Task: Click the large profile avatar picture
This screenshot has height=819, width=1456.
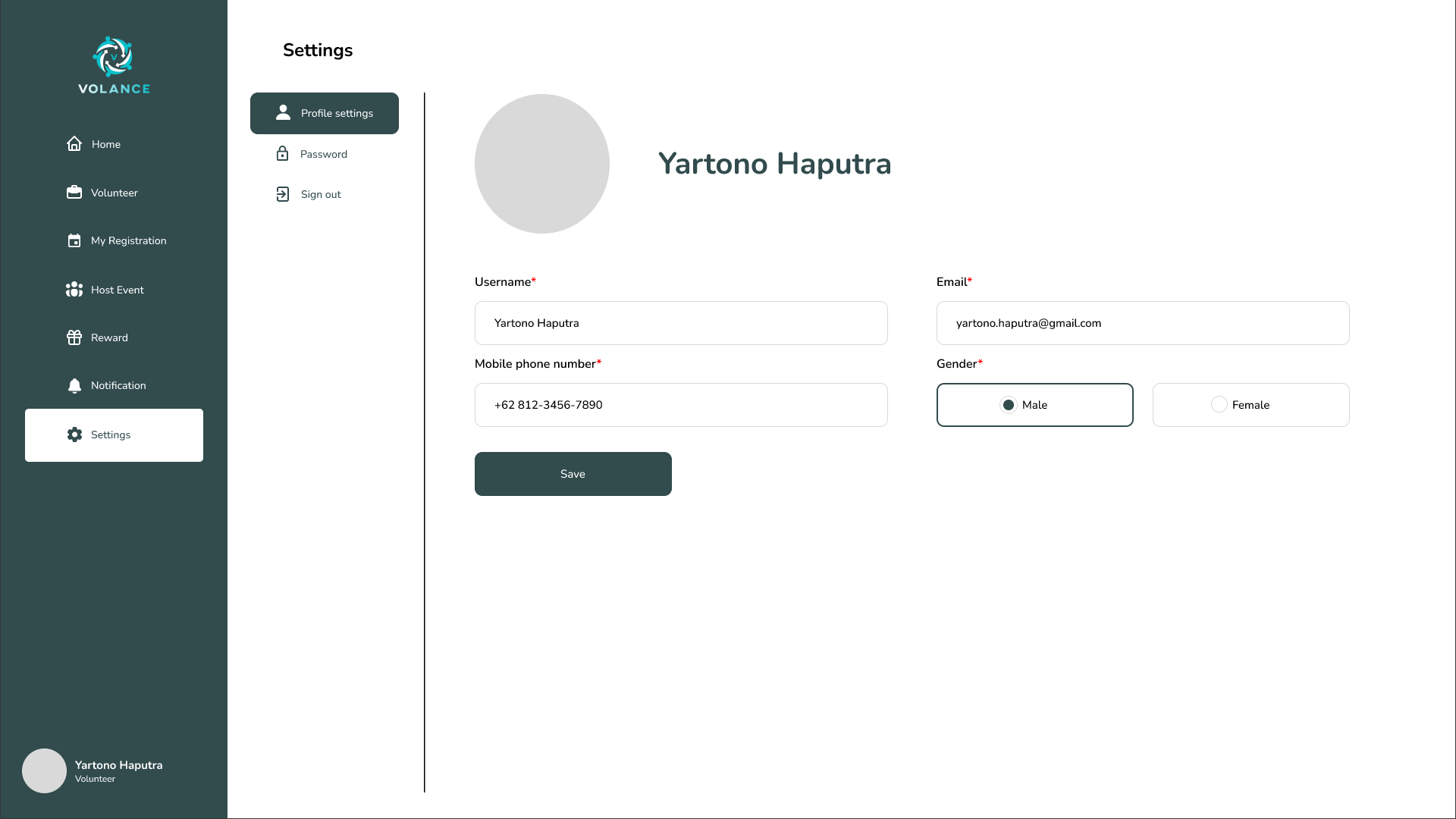Action: pos(541,164)
